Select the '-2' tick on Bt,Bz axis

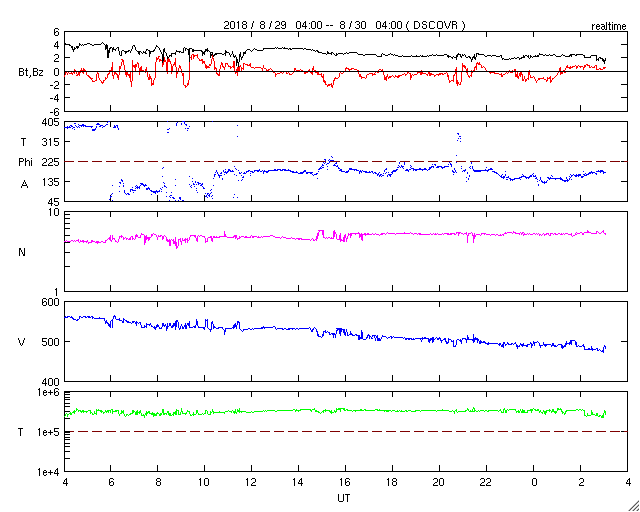[x=55, y=85]
